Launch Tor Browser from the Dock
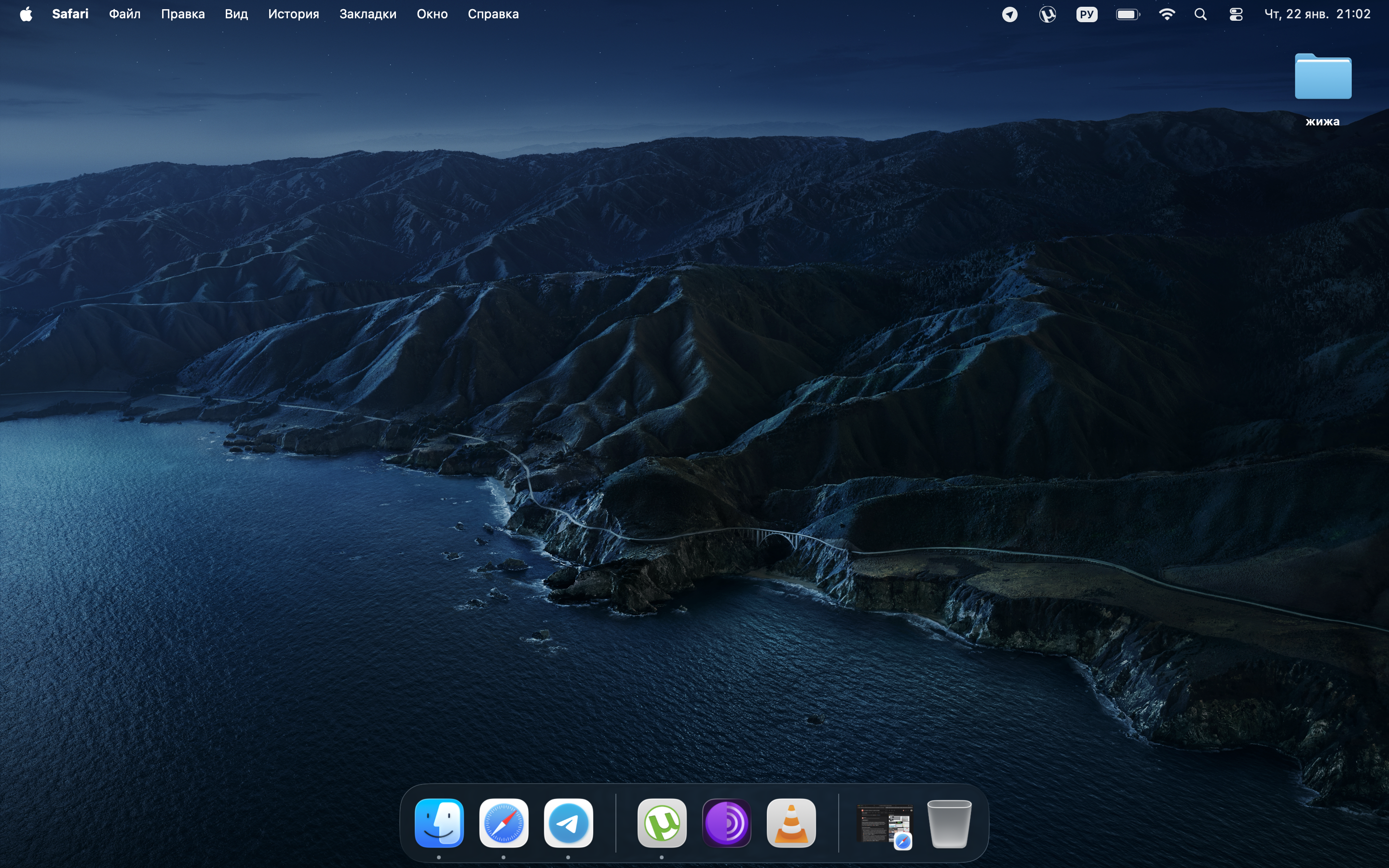The height and width of the screenshot is (868, 1389). 727,823
